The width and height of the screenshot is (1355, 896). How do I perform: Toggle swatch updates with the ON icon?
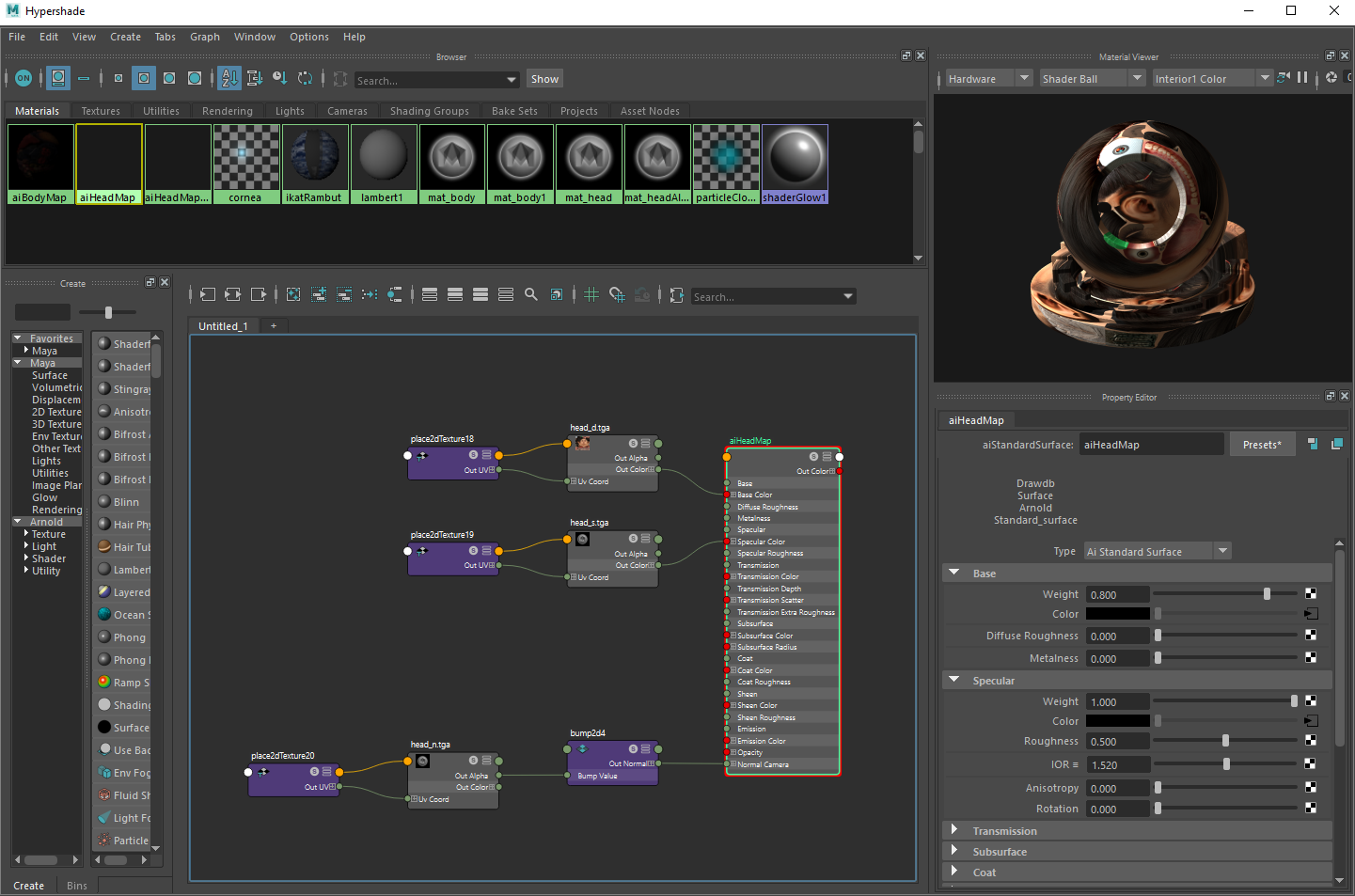tap(24, 78)
